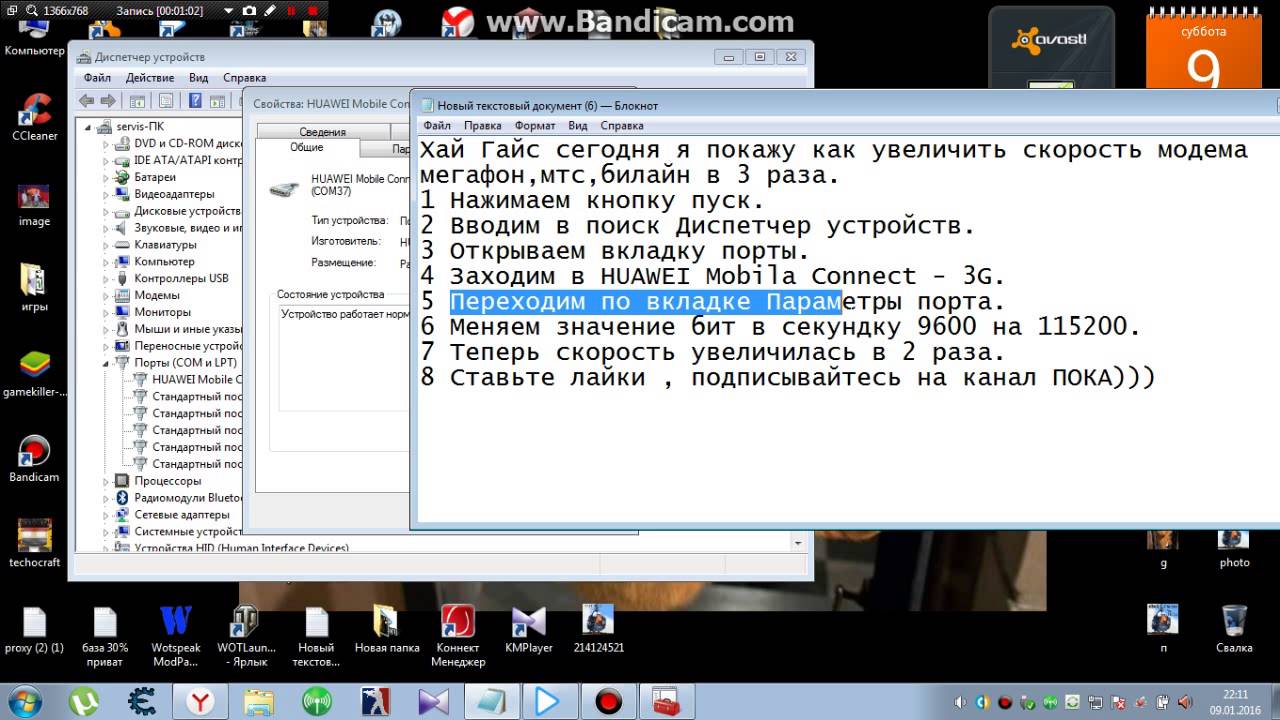
Task: Click the 'Теперь скорость увеличилась' line in Notepad
Action: tap(713, 352)
